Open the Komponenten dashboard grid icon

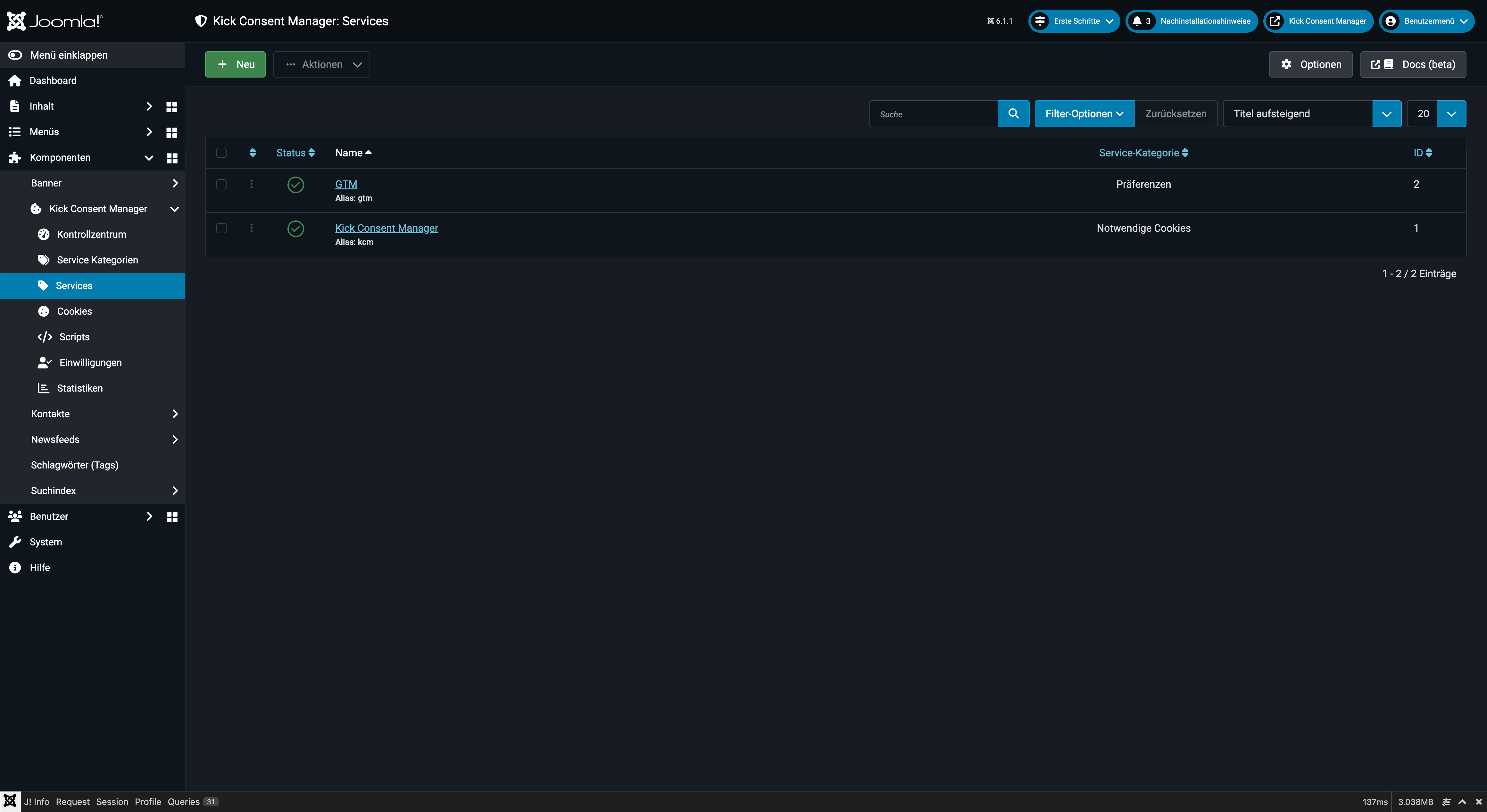(x=171, y=158)
